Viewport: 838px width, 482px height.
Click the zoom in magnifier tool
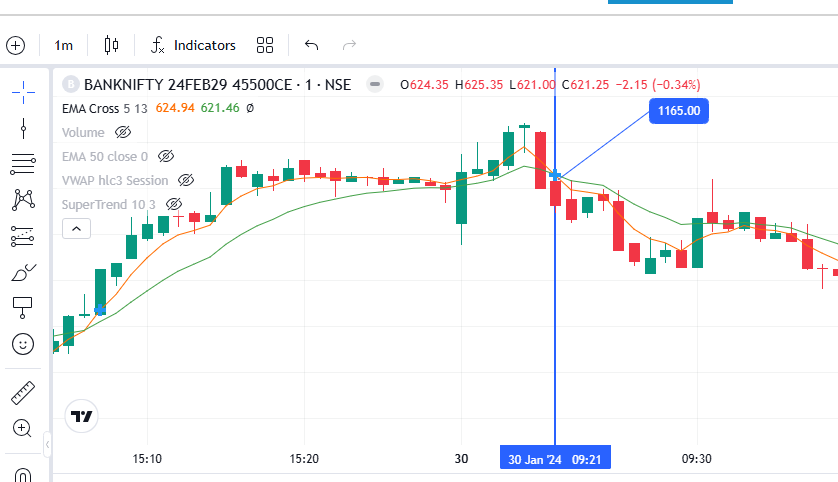coord(23,428)
